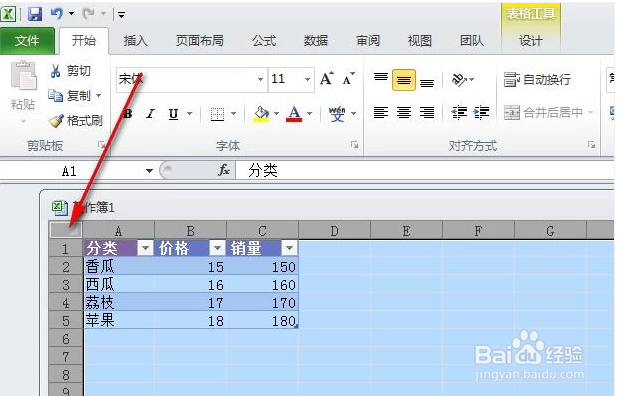Open the 销量 column filter dropdown

pyautogui.click(x=289, y=248)
